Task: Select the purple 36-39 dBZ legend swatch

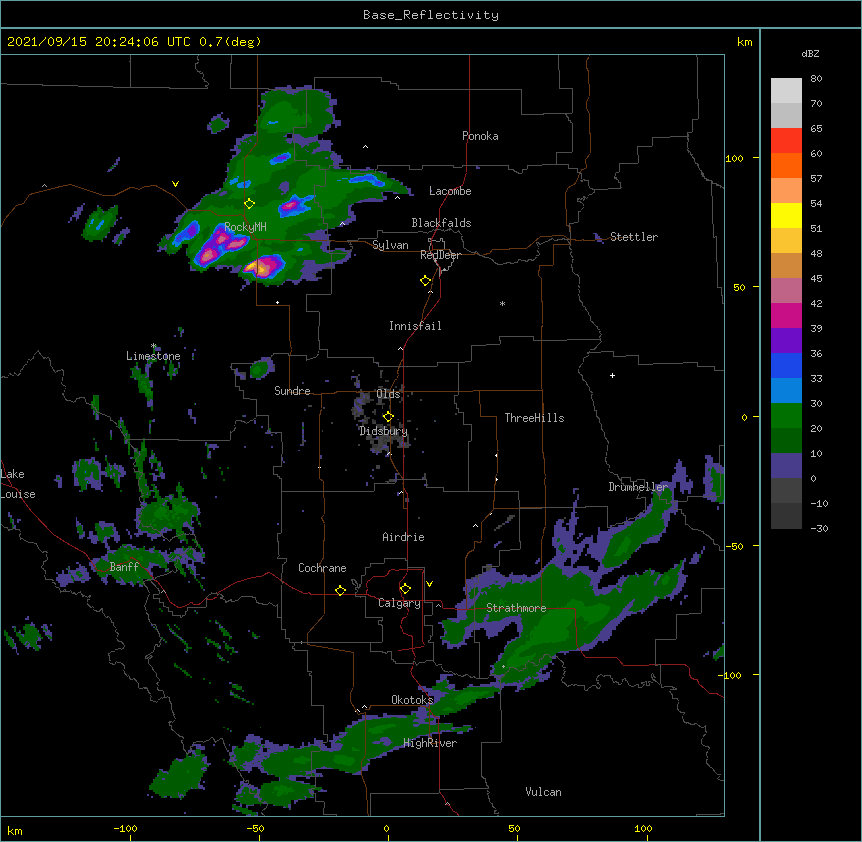Action: coord(786,341)
